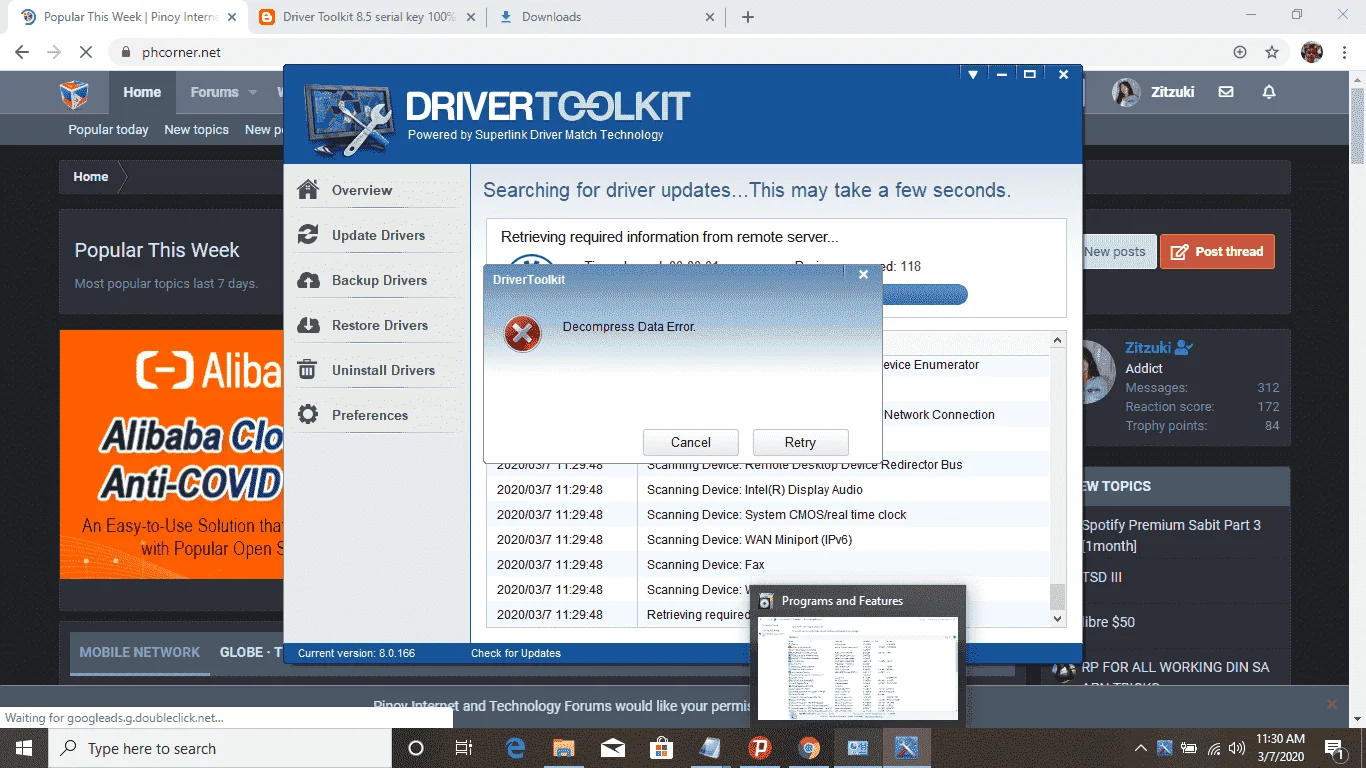Open the Chrome profile avatar
This screenshot has height=768, width=1366.
(x=1312, y=52)
